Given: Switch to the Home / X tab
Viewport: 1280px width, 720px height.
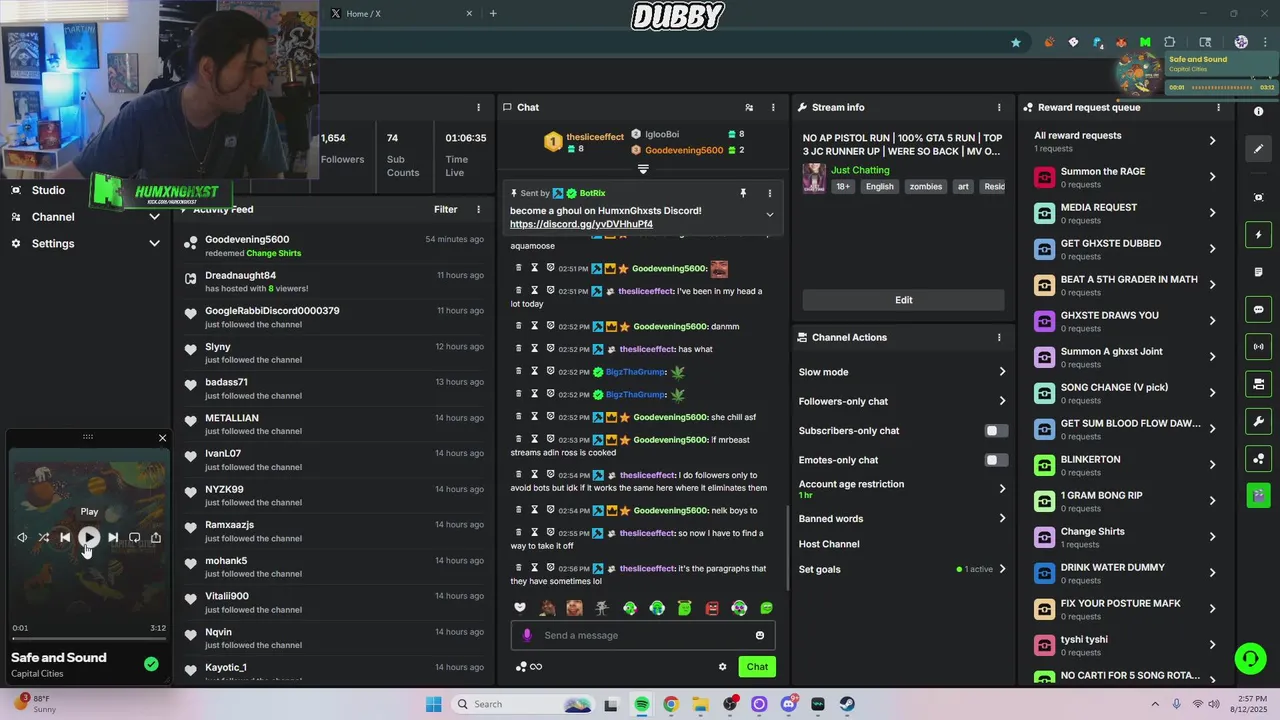Looking at the screenshot, I should tap(400, 13).
